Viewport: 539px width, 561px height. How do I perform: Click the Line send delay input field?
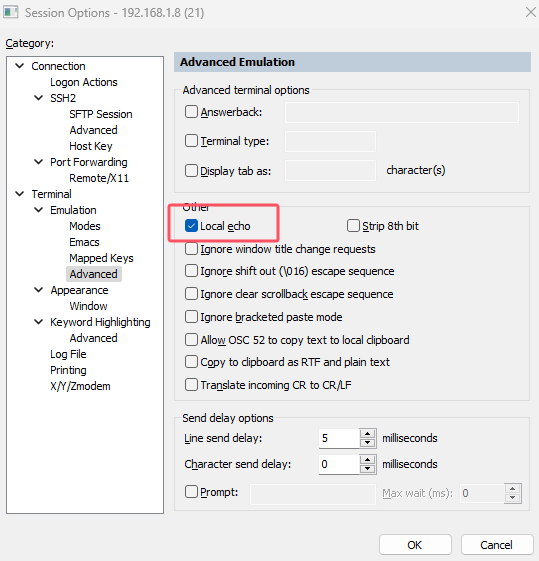coord(339,438)
